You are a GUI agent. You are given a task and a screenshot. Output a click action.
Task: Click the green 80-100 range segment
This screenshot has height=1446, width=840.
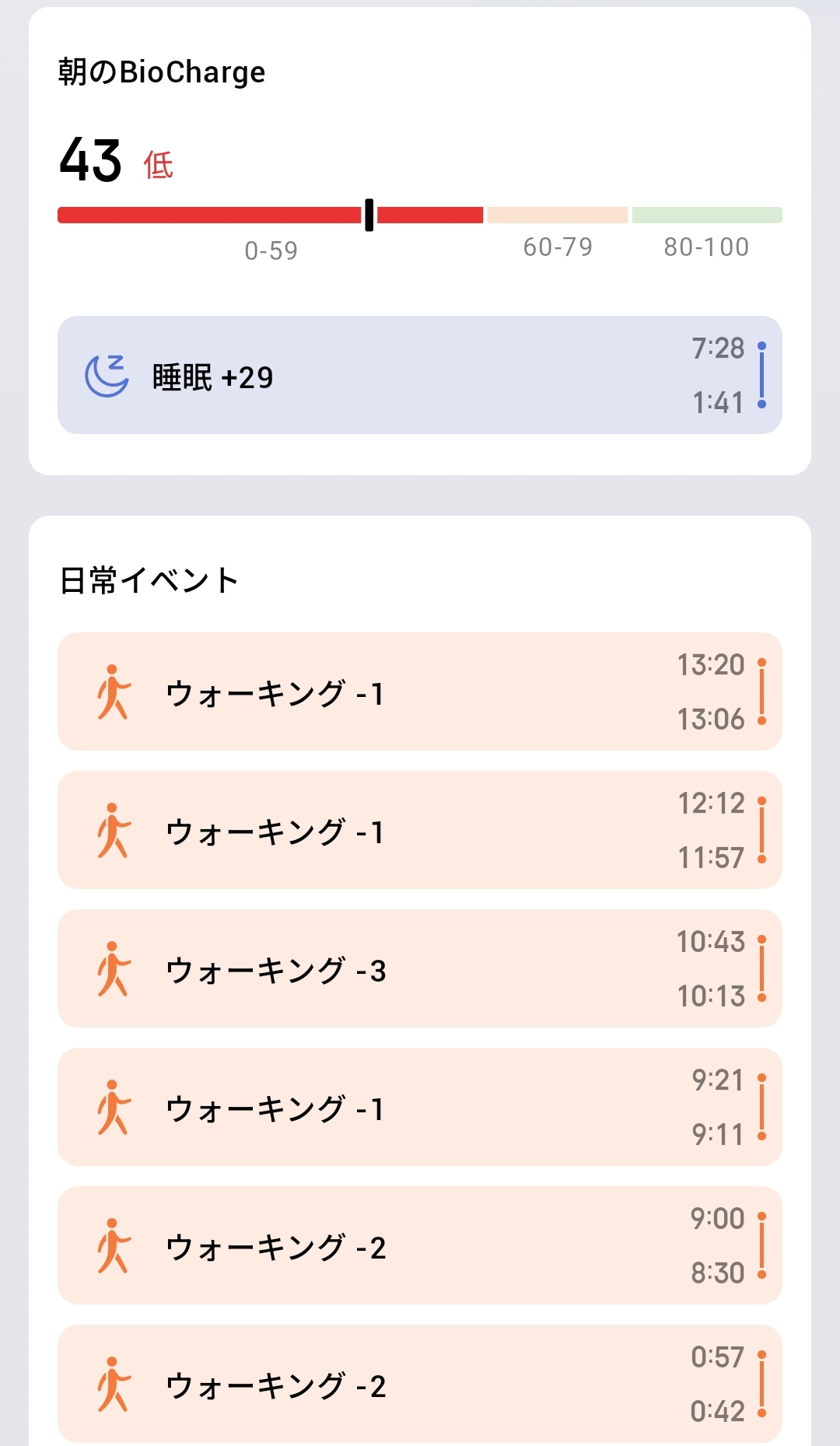[x=706, y=215]
